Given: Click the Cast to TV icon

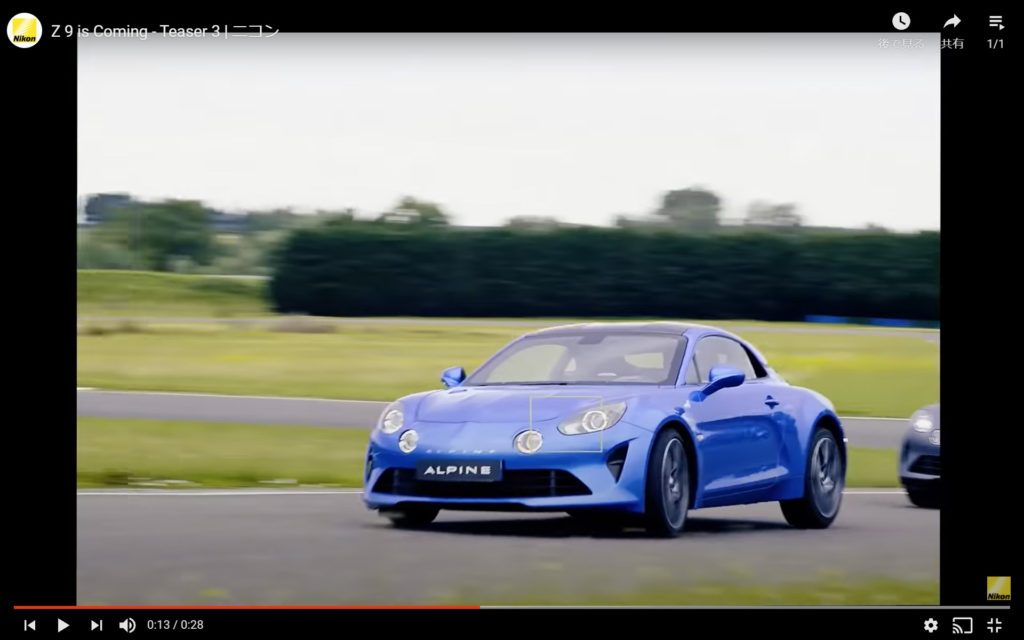Looking at the screenshot, I should [962, 625].
